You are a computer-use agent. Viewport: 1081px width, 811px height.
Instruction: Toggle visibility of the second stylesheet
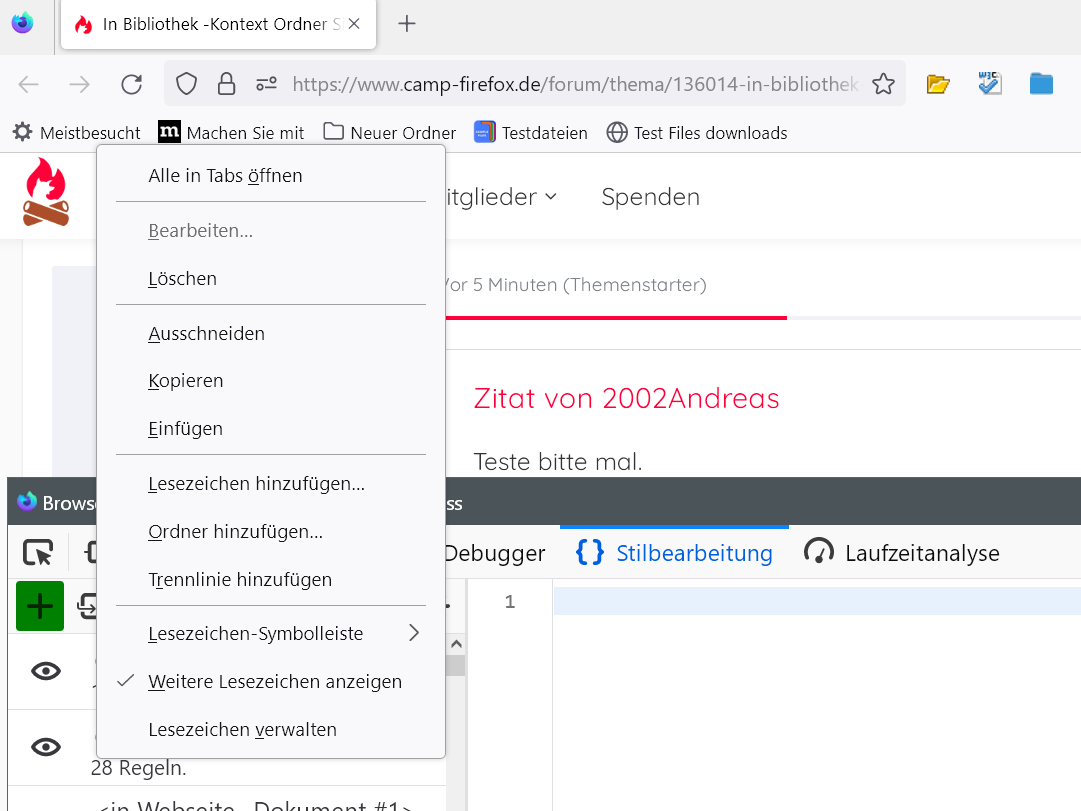pyautogui.click(x=46, y=747)
